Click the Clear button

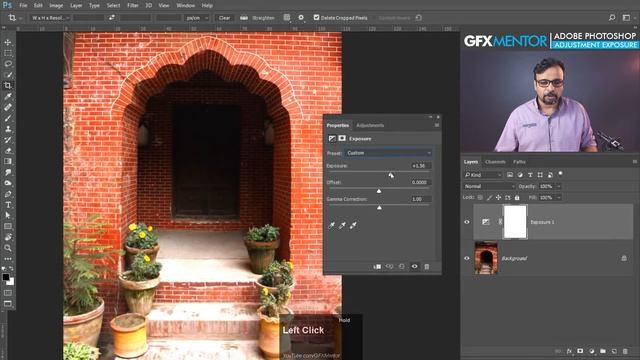[x=224, y=18]
